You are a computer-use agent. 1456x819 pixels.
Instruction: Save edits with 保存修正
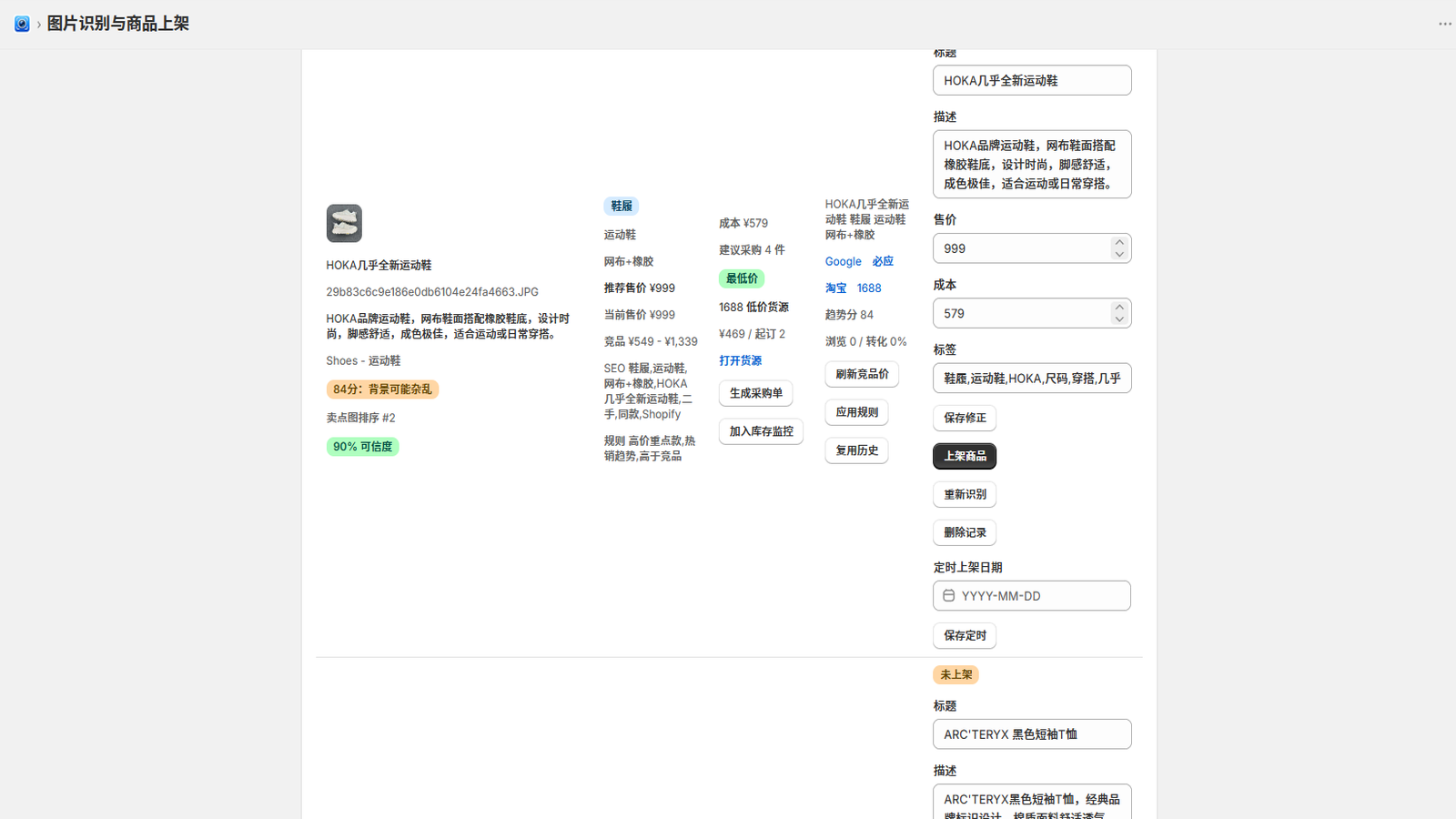pos(965,418)
